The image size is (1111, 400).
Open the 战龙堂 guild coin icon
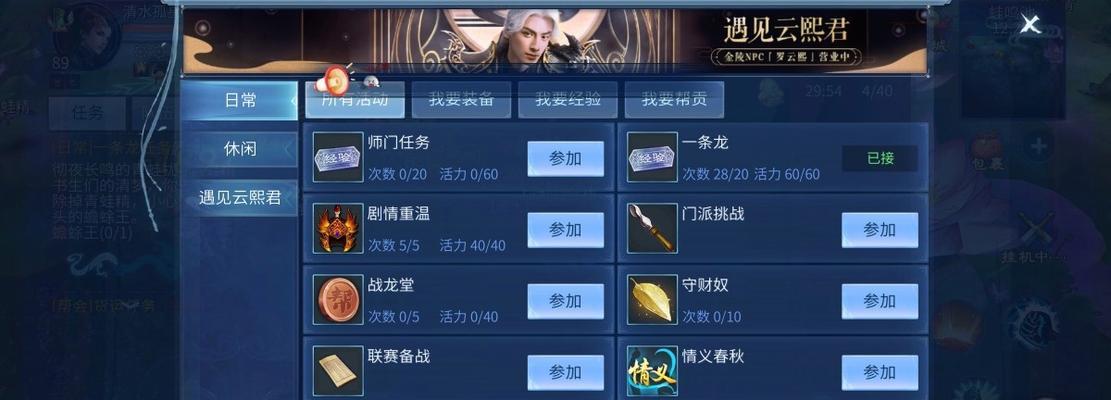(338, 300)
